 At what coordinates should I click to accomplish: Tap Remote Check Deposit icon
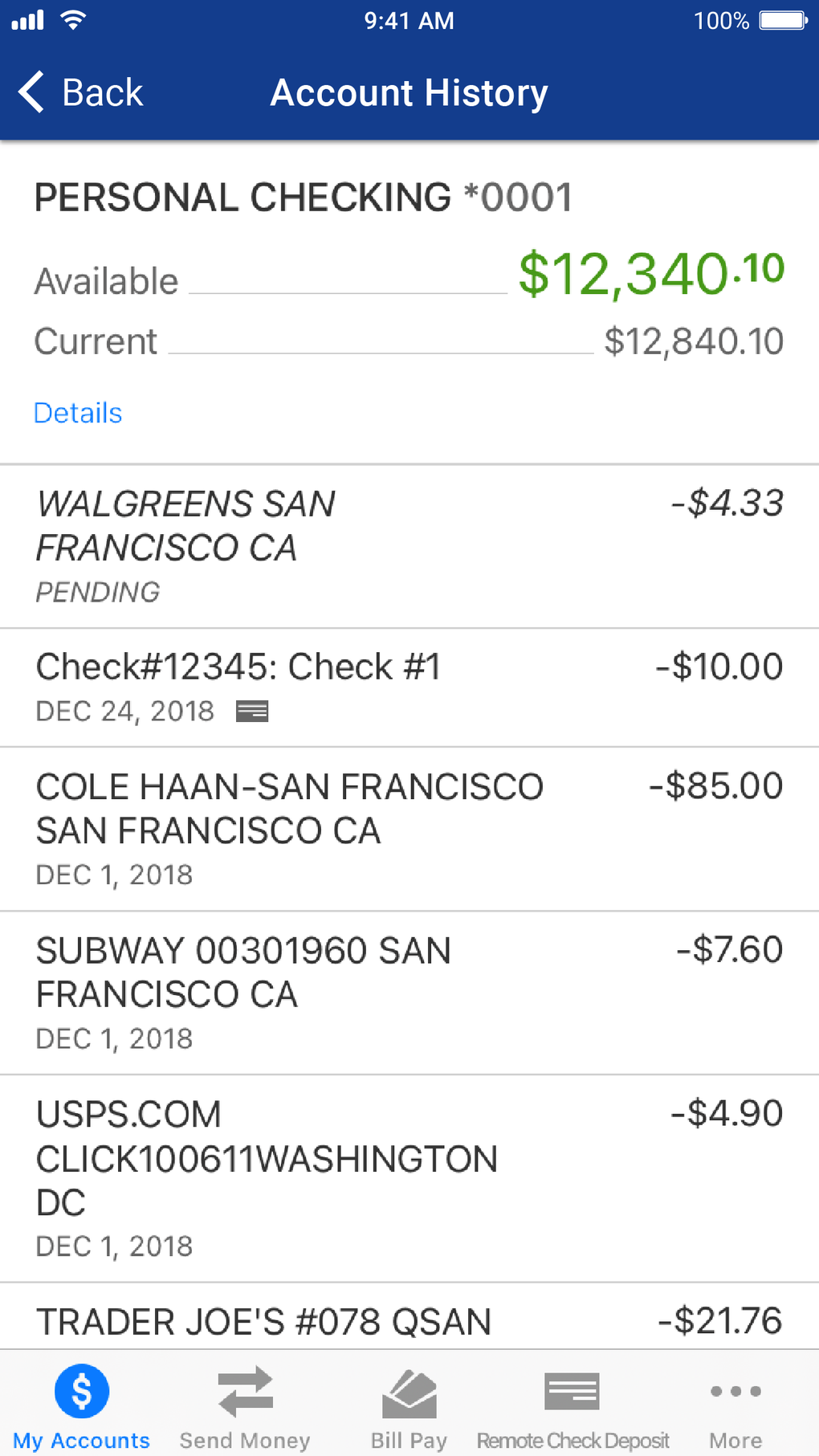coord(572,1391)
